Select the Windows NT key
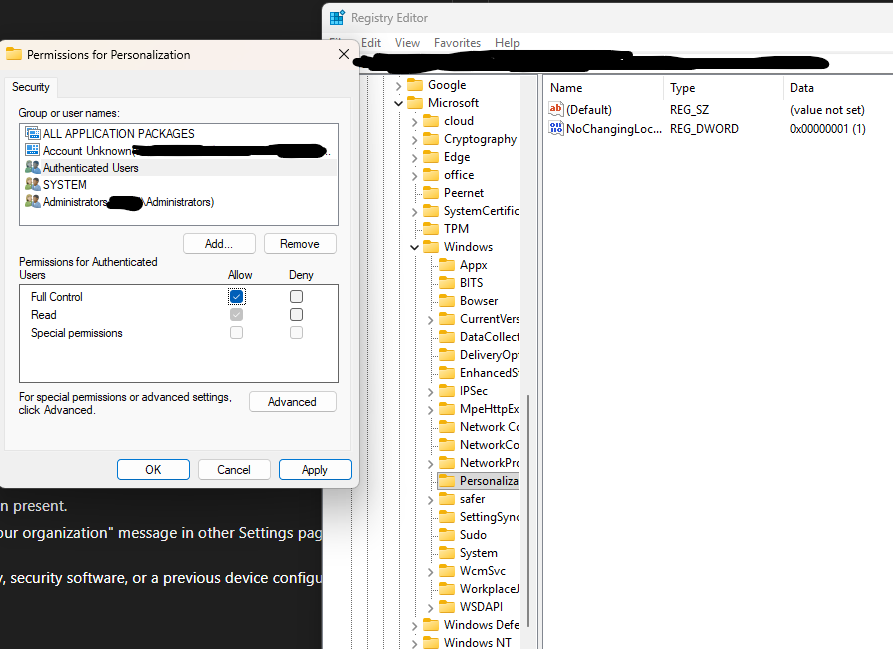This screenshot has width=893, height=649. [477, 643]
